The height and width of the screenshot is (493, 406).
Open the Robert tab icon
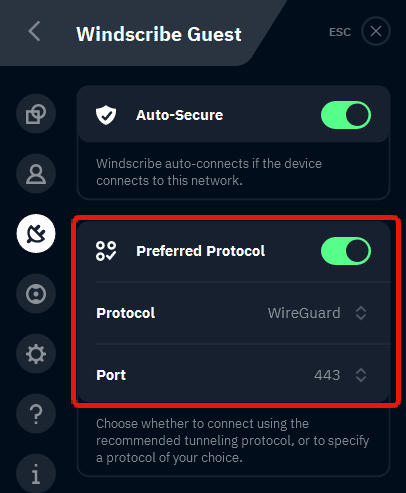pos(36,294)
